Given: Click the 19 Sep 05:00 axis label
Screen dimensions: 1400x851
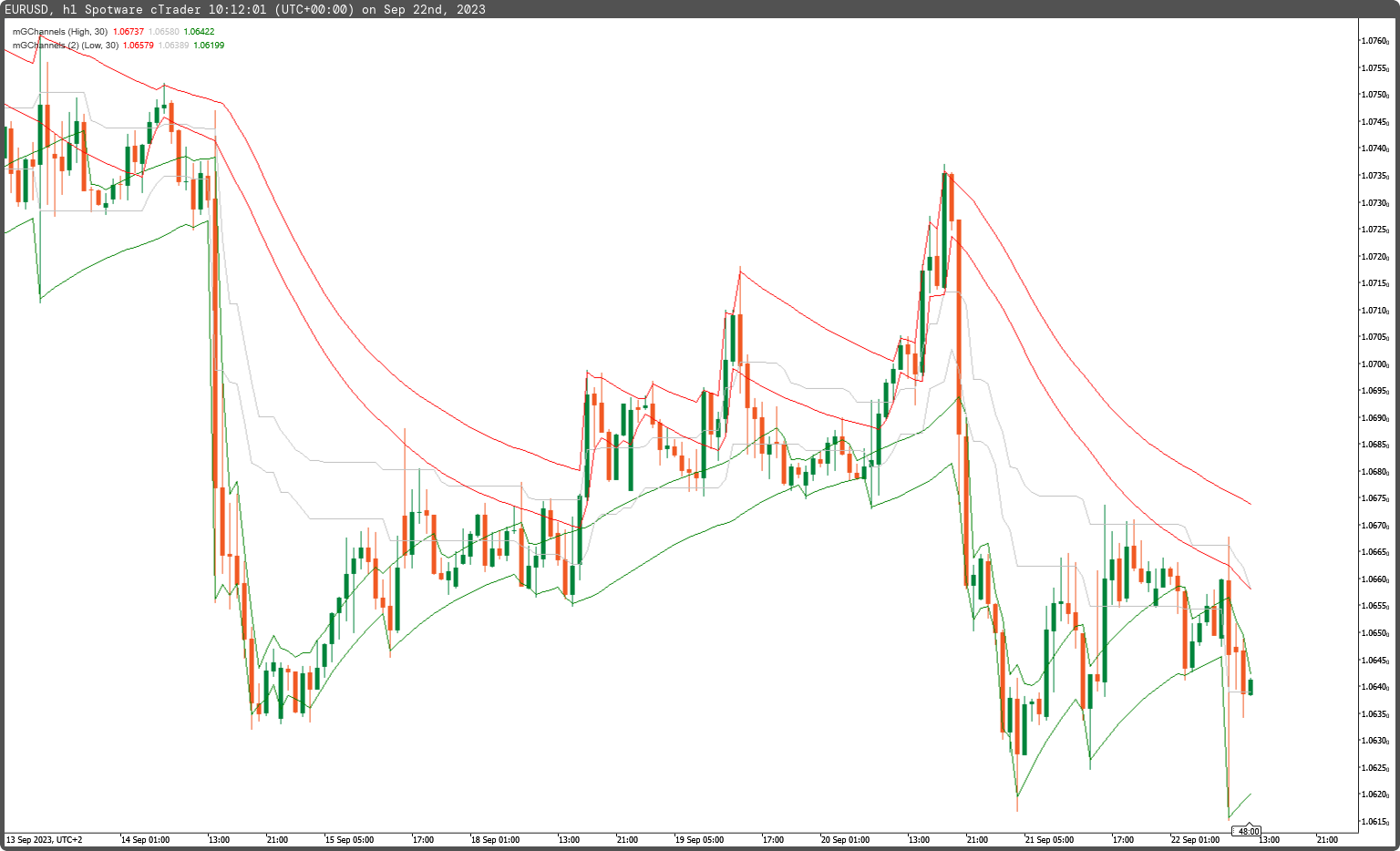Looking at the screenshot, I should [700, 840].
